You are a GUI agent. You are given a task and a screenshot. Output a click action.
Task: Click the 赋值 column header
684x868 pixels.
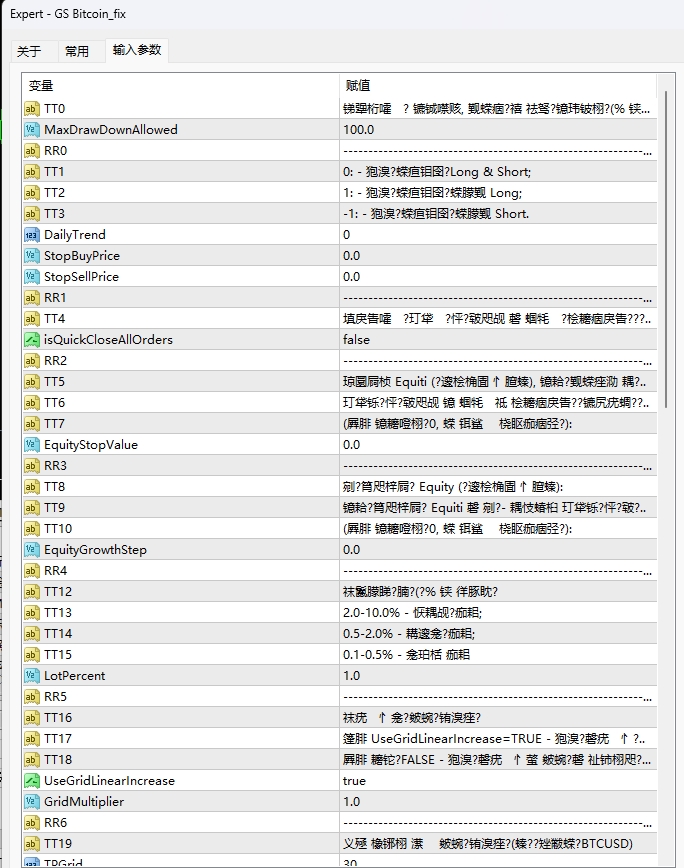[498, 86]
